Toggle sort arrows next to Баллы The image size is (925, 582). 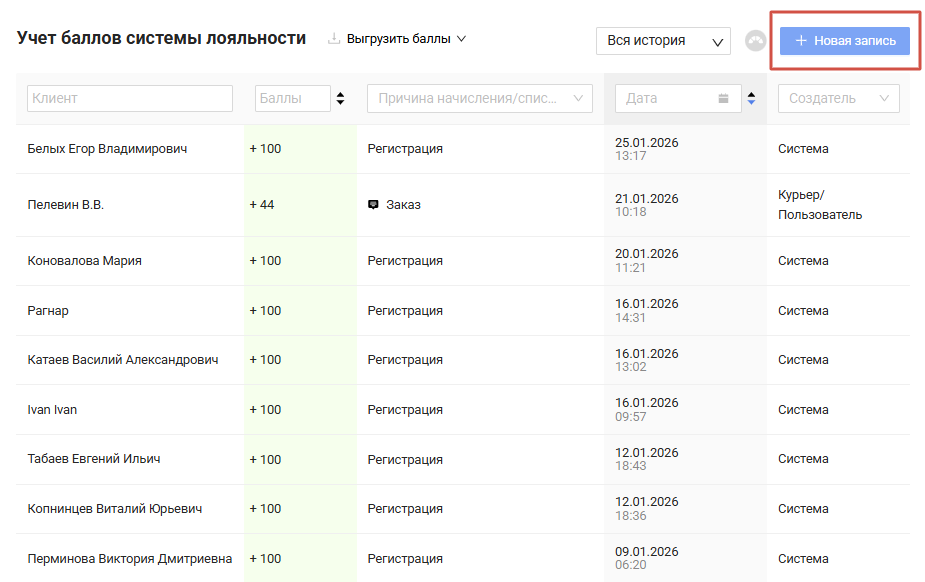point(340,98)
